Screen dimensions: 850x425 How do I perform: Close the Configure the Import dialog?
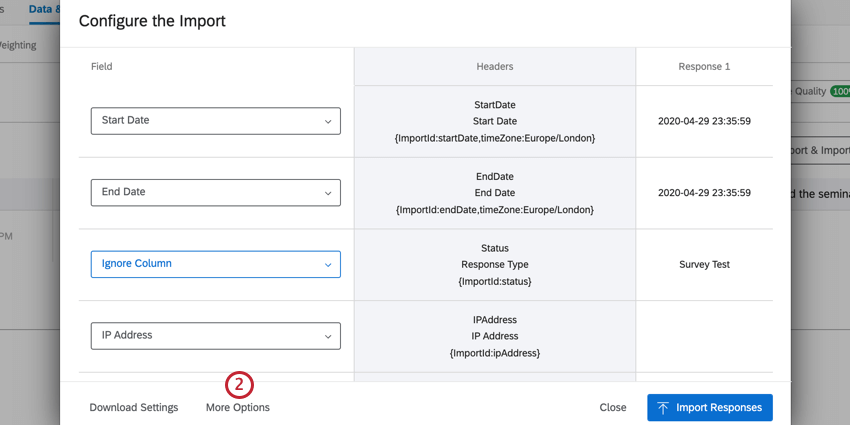click(x=613, y=408)
